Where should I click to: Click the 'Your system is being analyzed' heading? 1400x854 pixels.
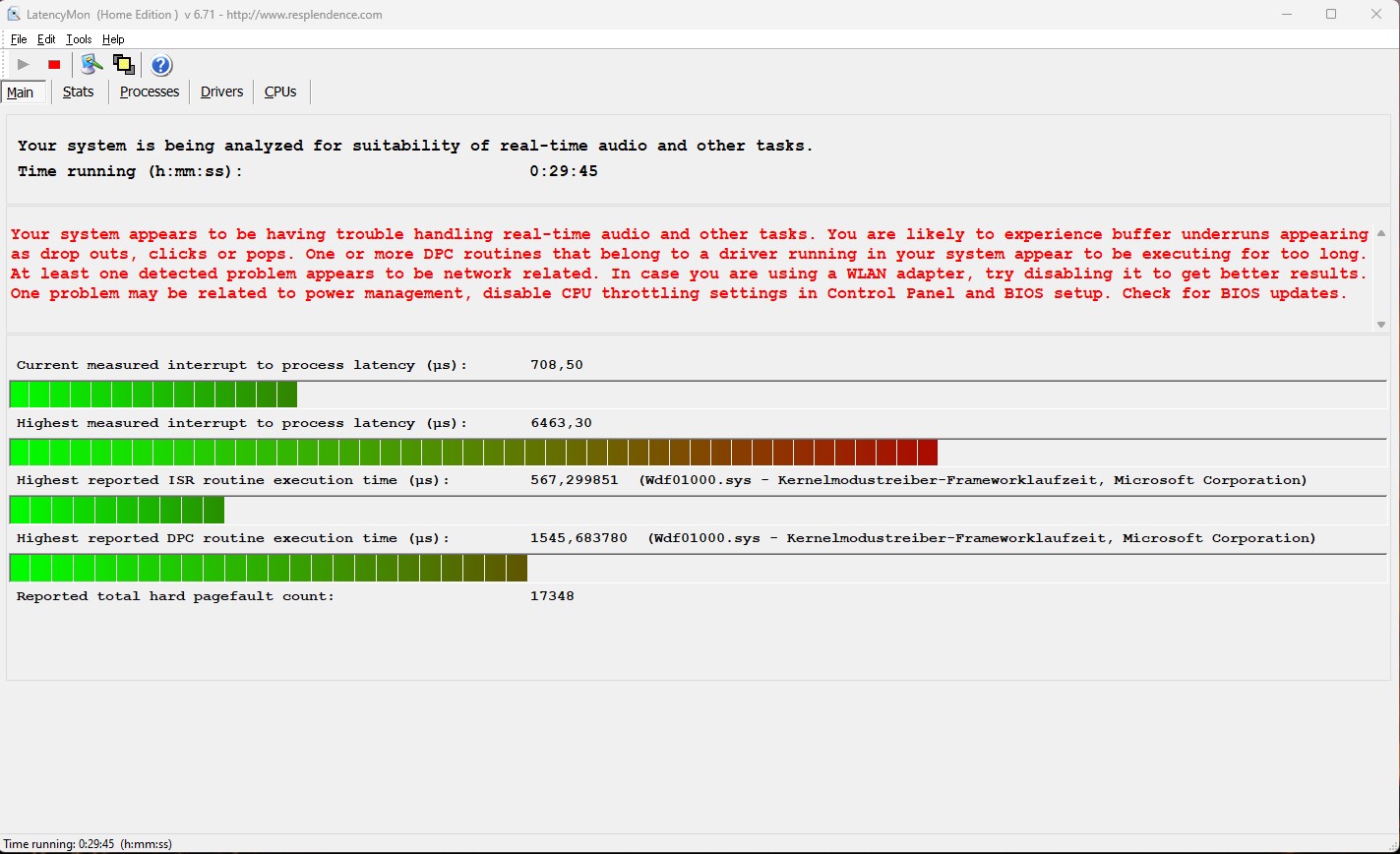pos(415,146)
